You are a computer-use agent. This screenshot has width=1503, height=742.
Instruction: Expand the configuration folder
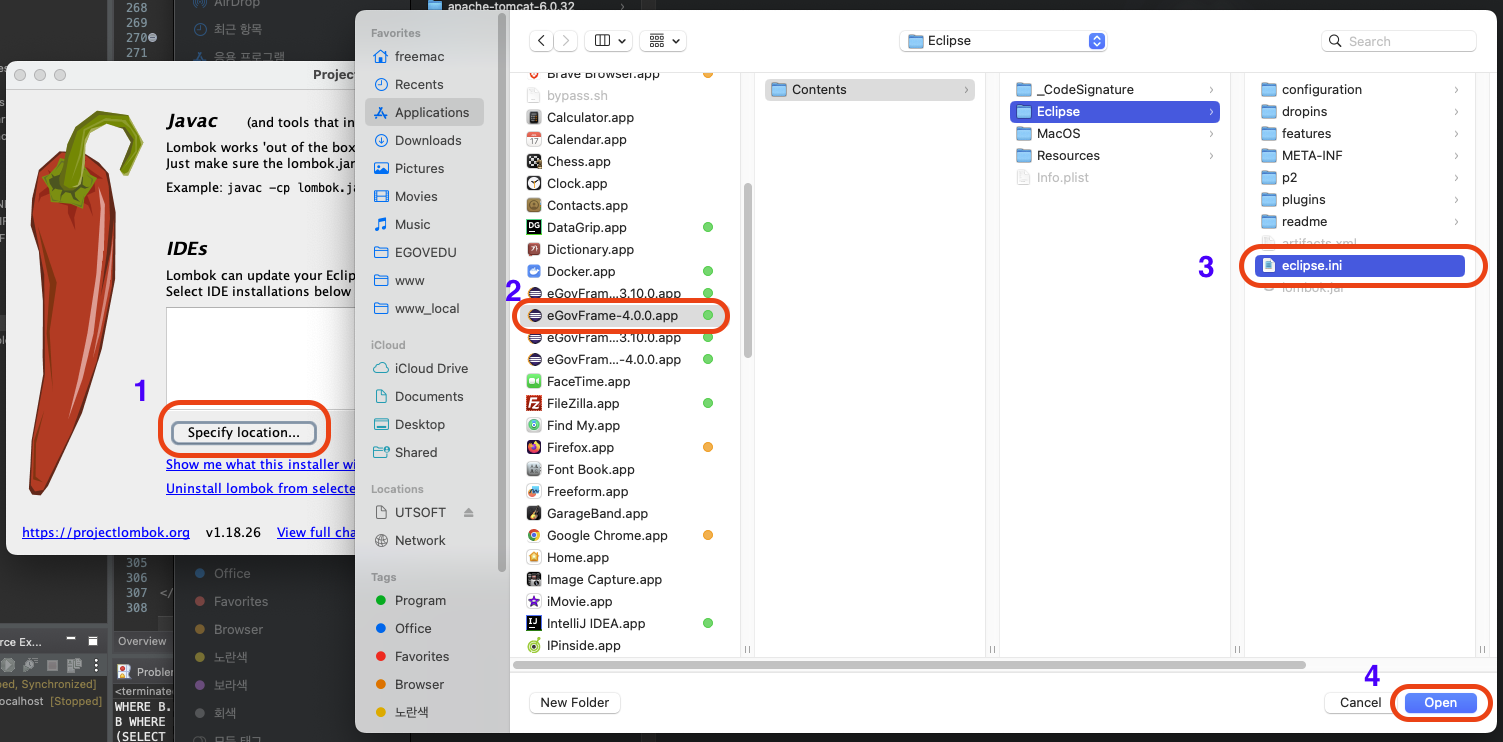(1456, 90)
